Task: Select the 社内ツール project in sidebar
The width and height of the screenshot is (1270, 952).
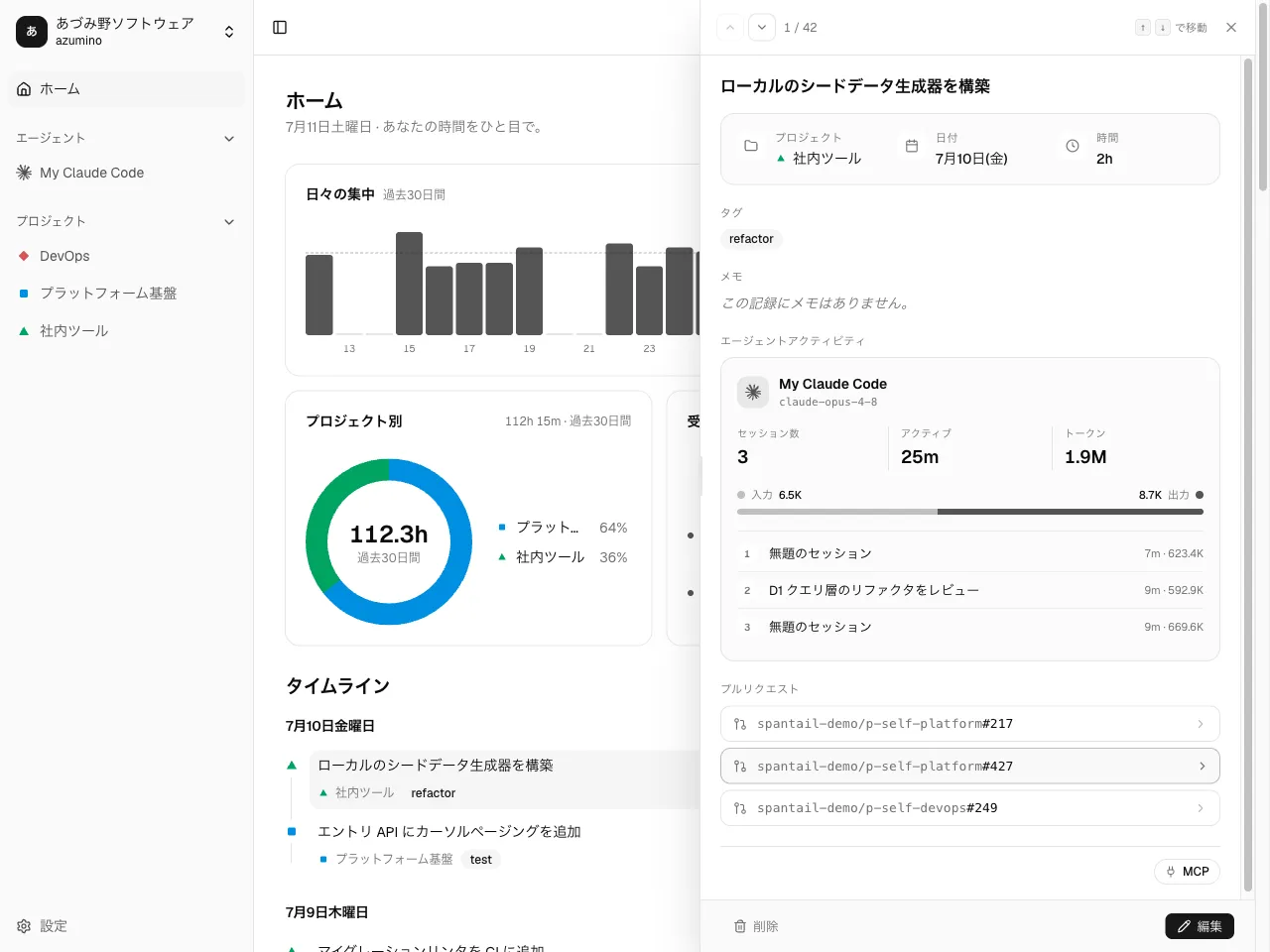Action: [126, 331]
